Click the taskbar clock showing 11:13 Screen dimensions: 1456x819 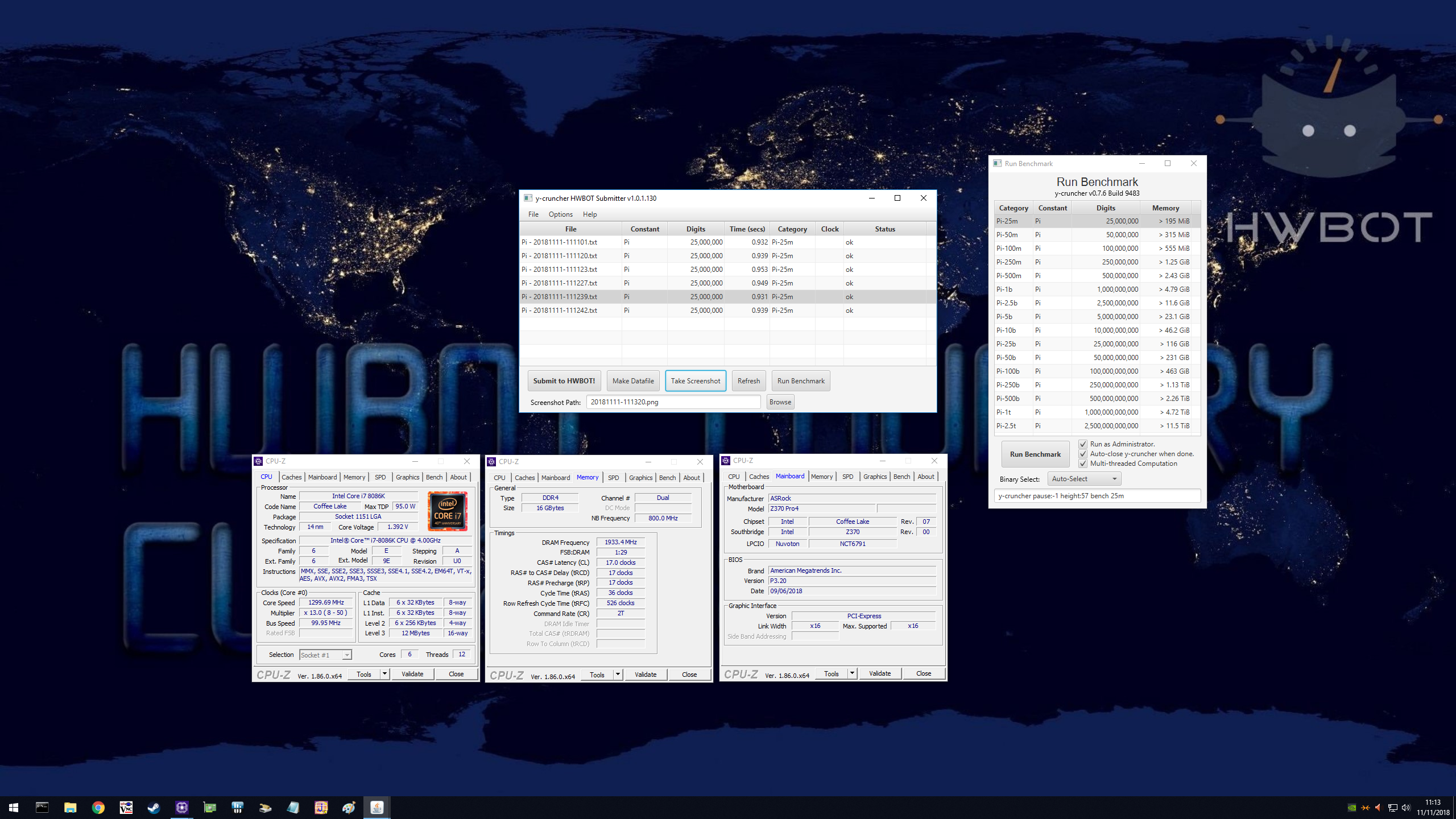[x=1433, y=808]
